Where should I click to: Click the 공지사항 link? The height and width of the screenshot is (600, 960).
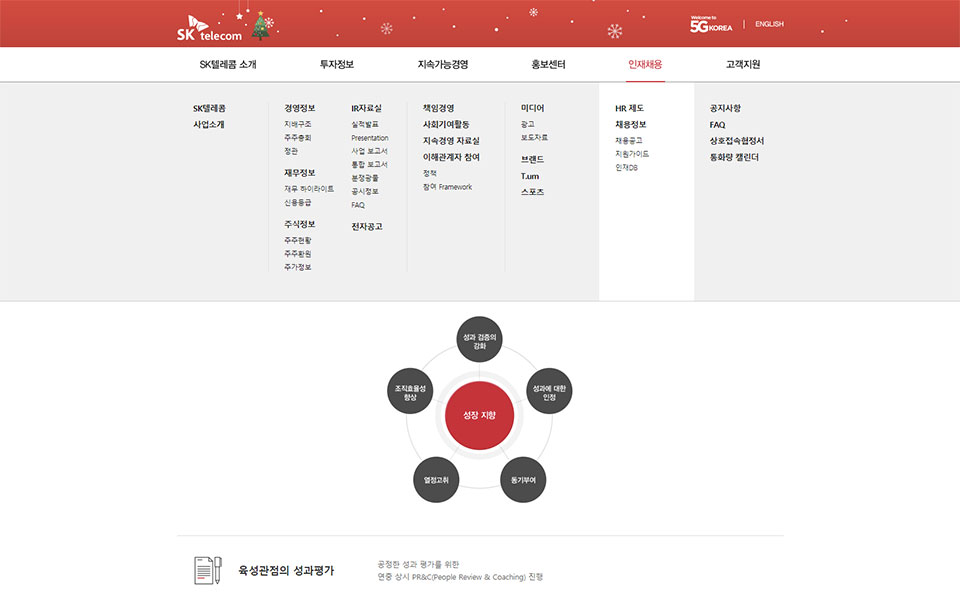tap(725, 108)
